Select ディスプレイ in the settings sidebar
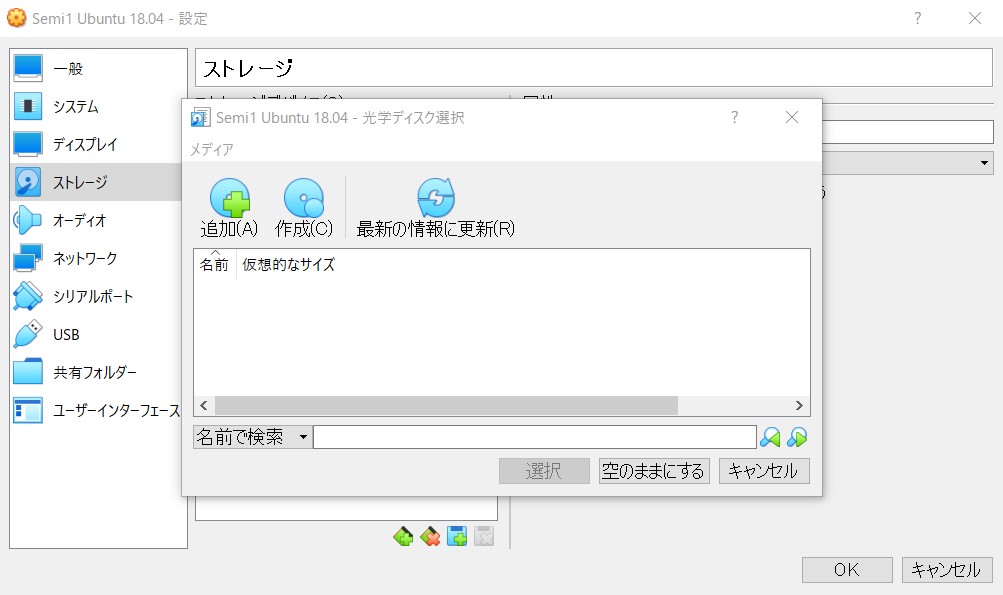 click(x=99, y=144)
